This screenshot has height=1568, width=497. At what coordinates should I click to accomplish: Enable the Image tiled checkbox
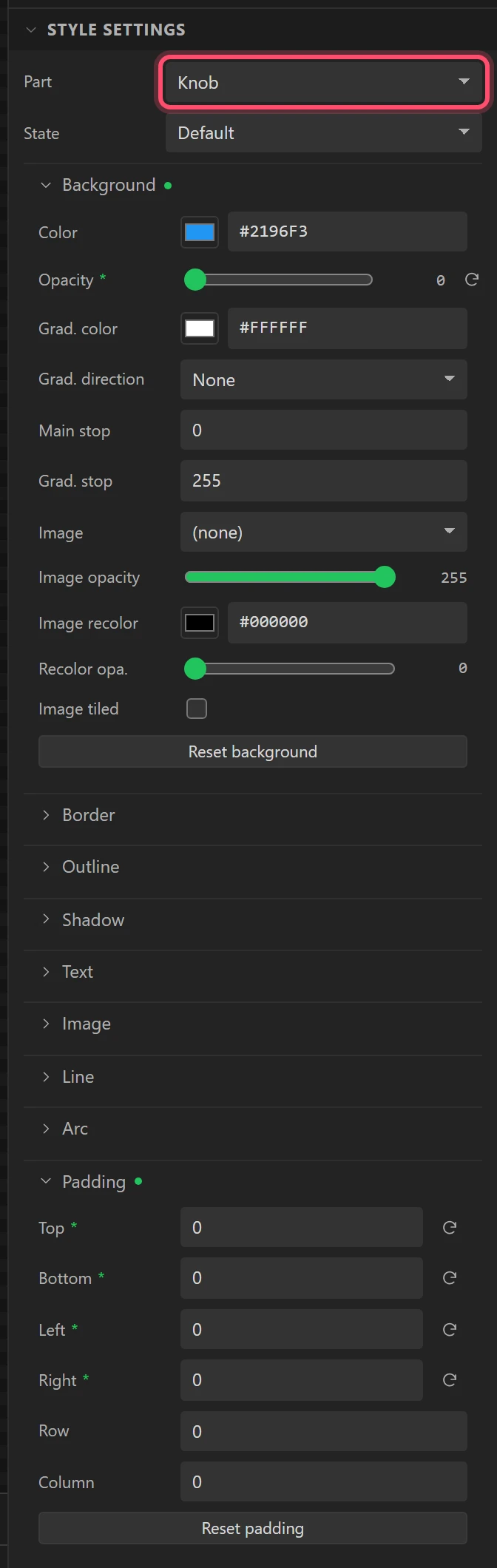(197, 709)
